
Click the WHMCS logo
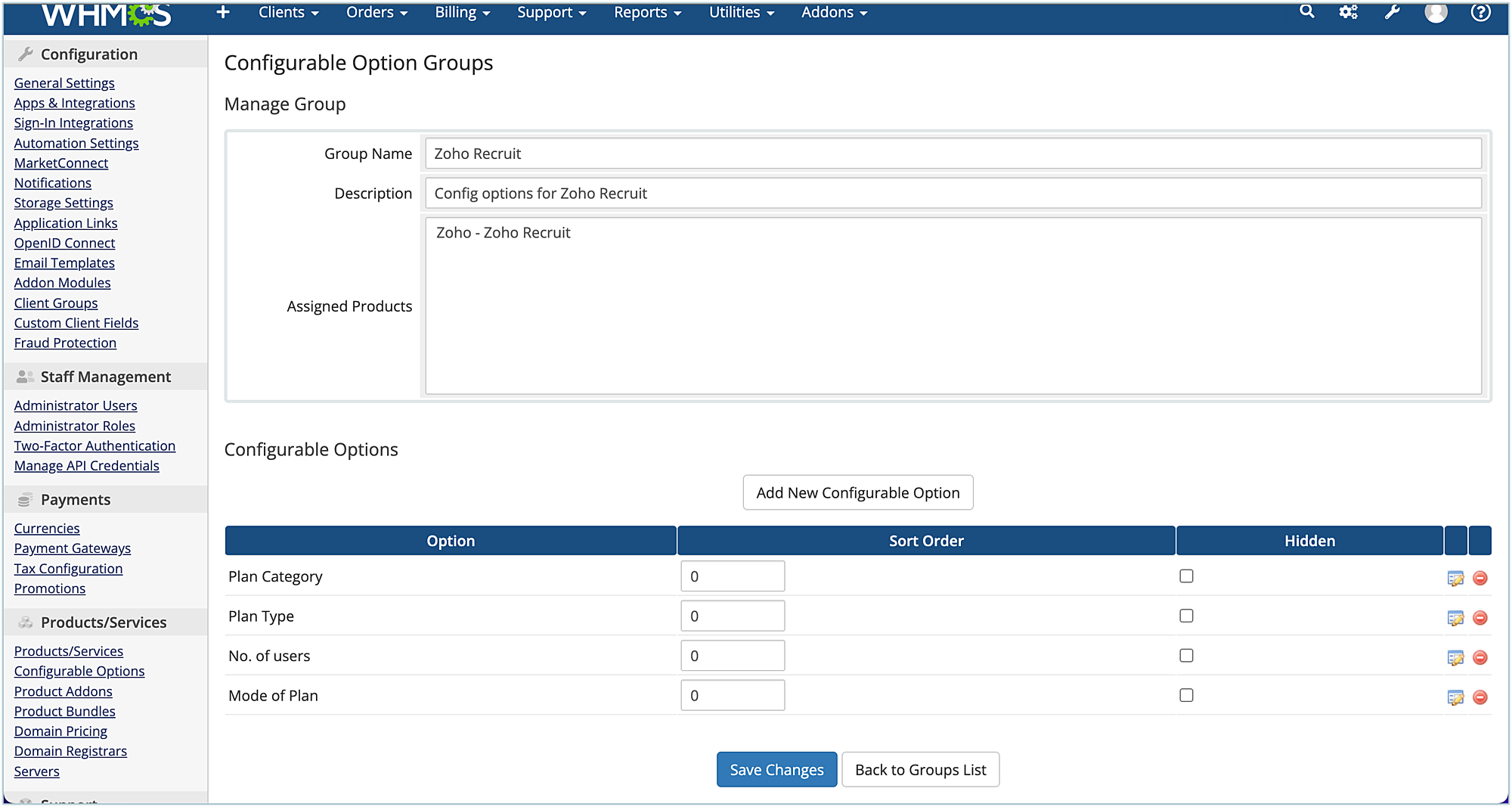[107, 14]
